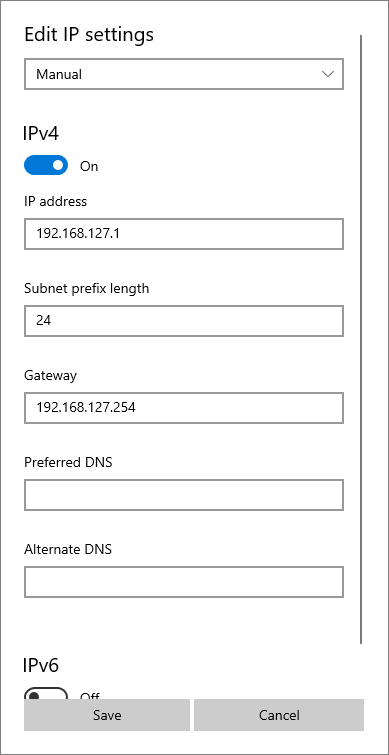
Task: Cancel the IP settings changes
Action: (279, 715)
